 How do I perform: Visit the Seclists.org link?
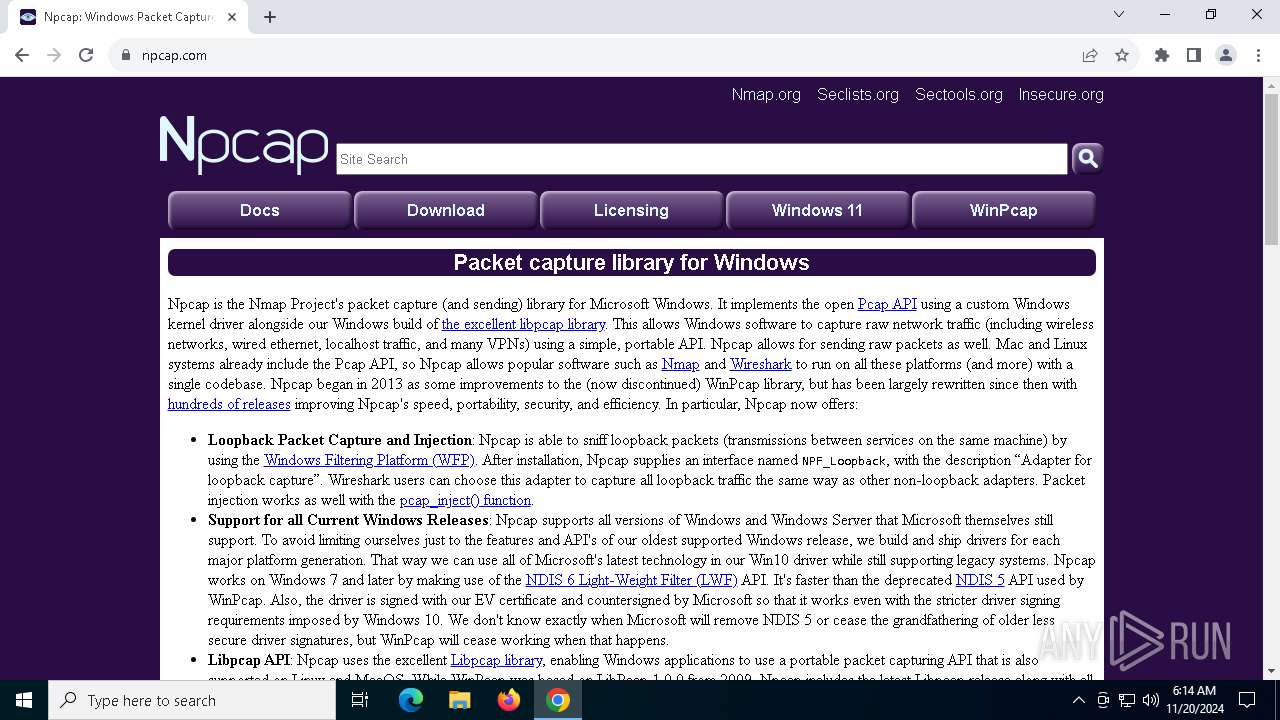click(x=858, y=94)
